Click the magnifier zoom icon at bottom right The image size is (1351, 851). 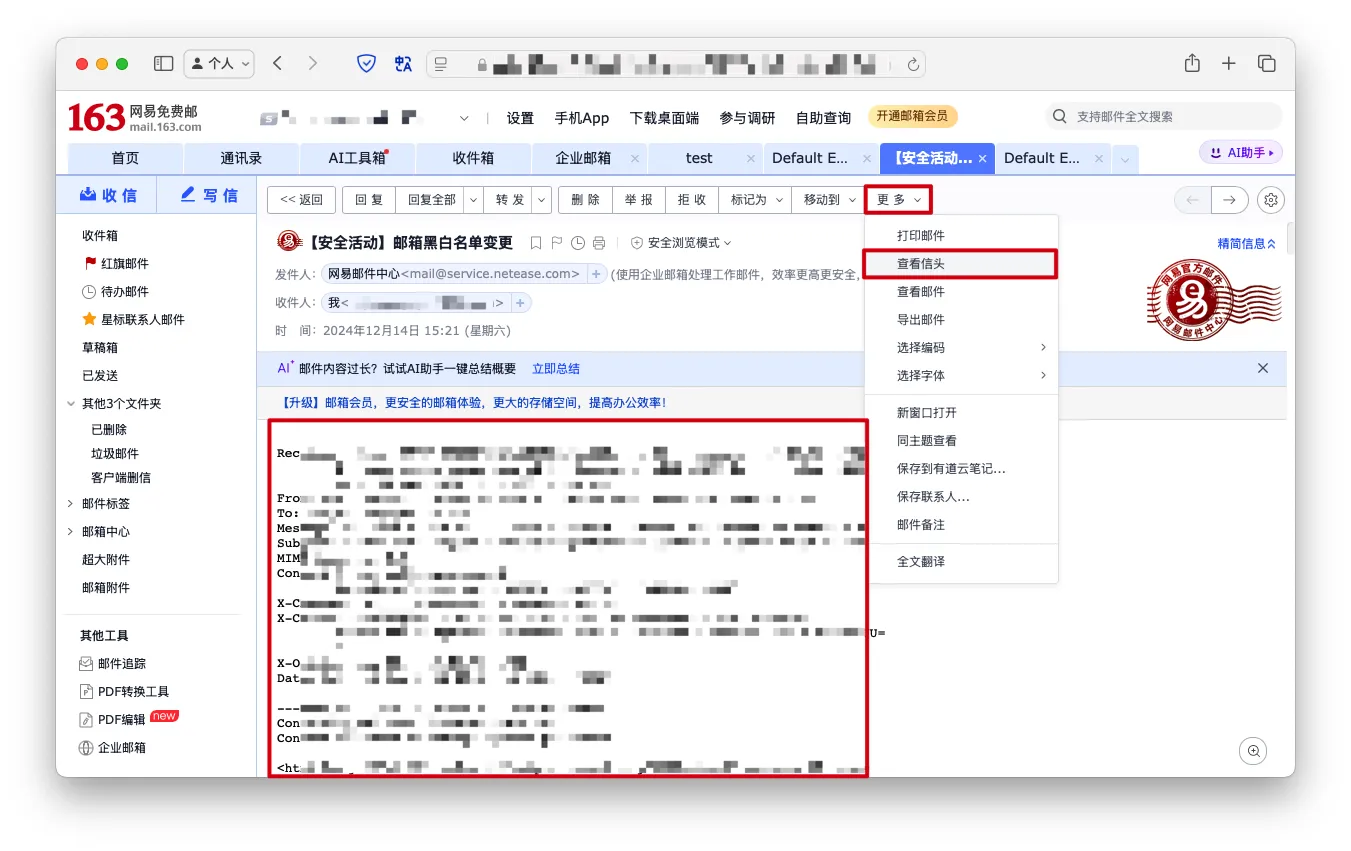(1253, 751)
